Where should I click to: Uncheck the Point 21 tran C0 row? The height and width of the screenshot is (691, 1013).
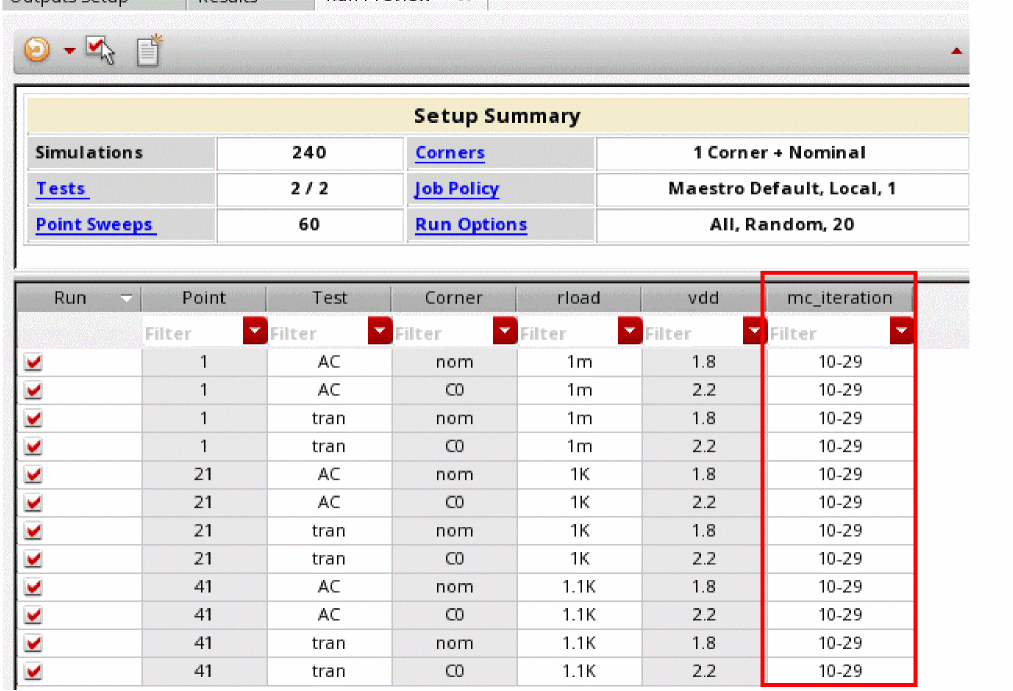34,559
